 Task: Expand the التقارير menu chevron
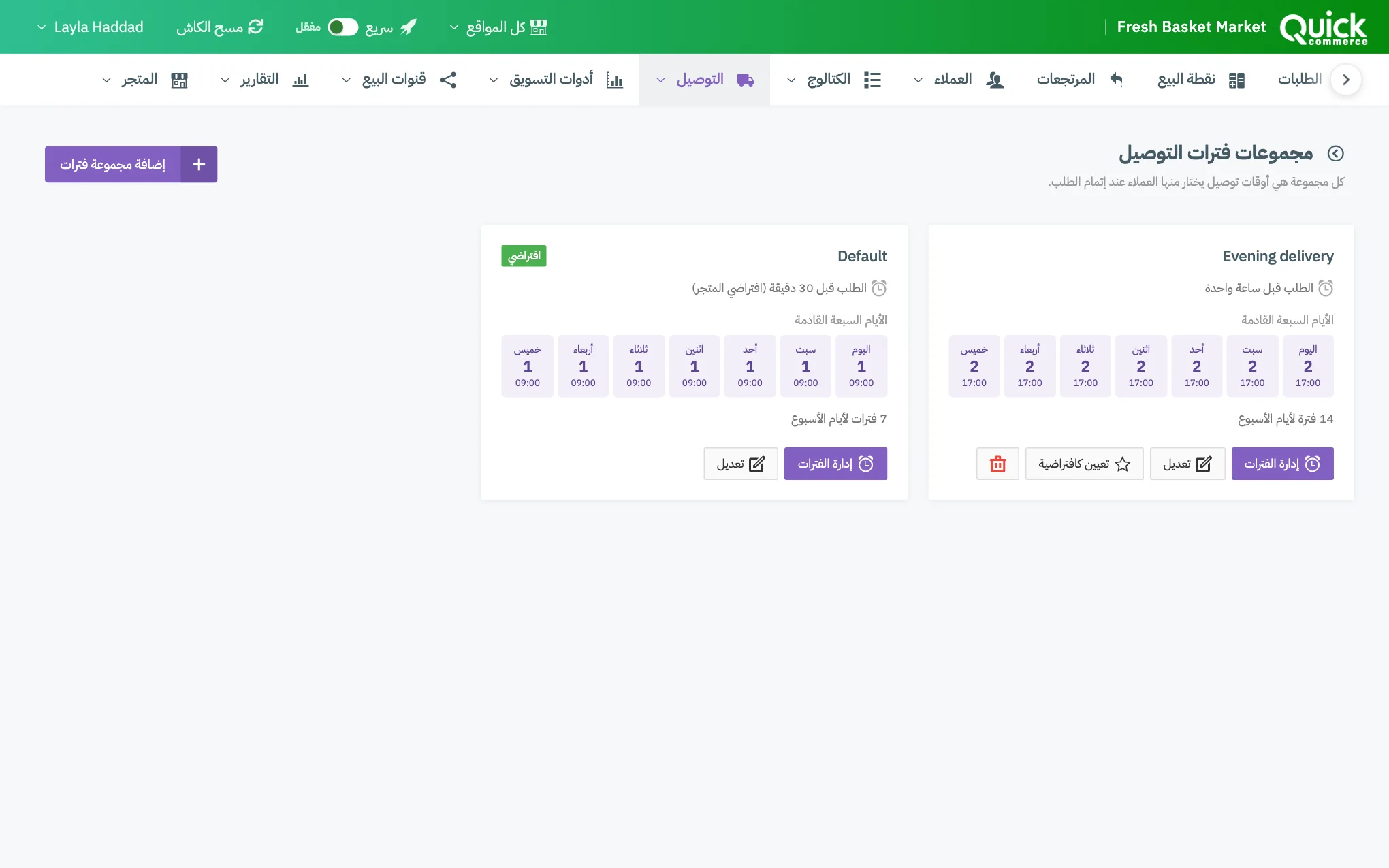225,80
